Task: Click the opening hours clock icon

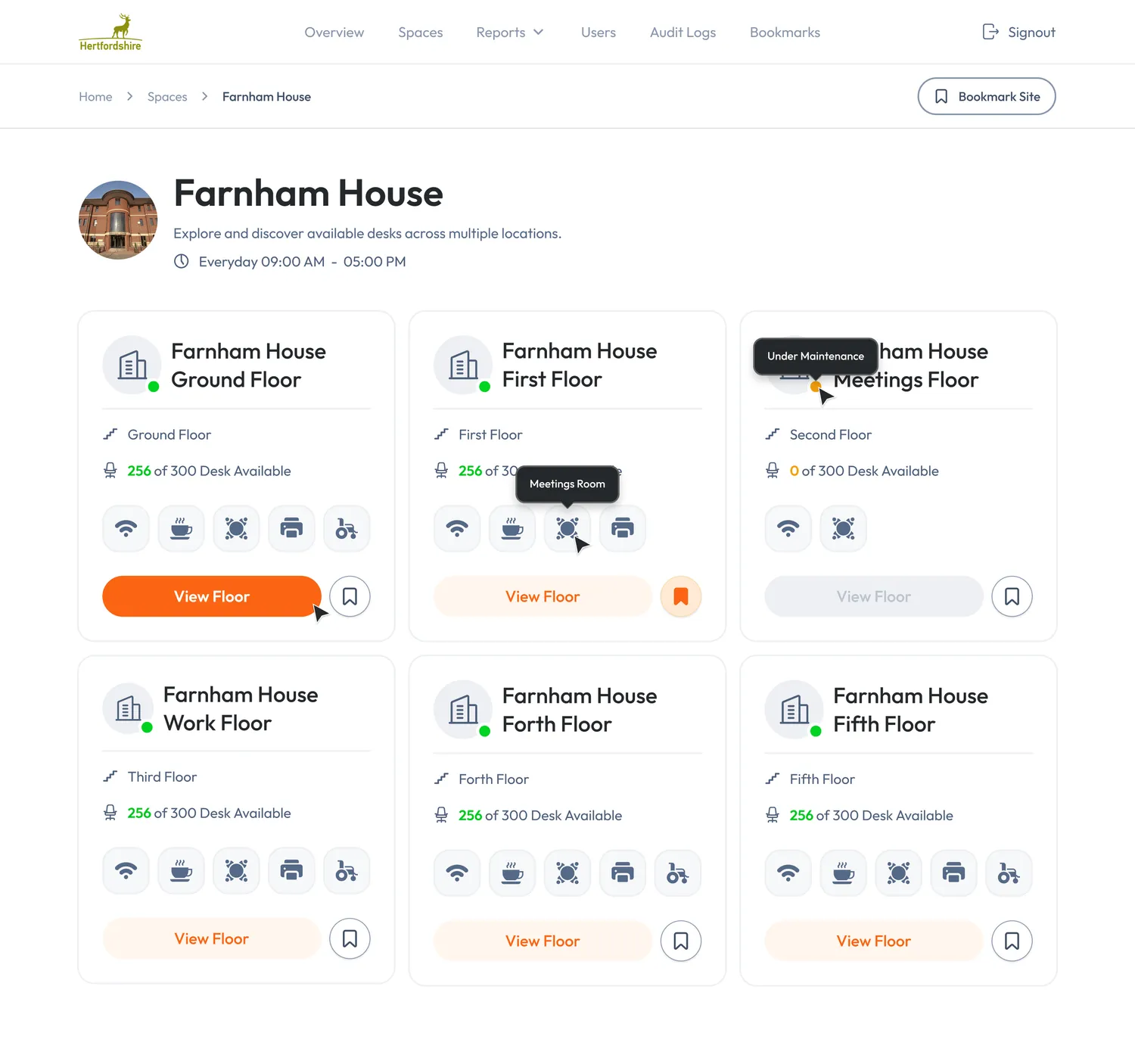Action: tap(182, 261)
